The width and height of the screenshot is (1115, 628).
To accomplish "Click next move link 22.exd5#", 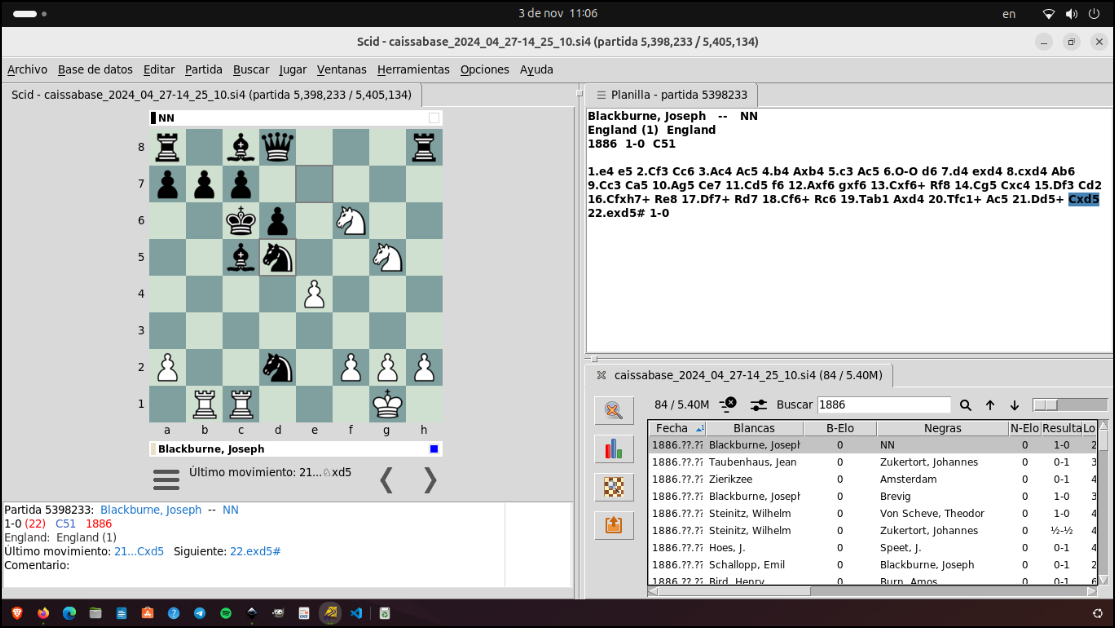I will [255, 551].
